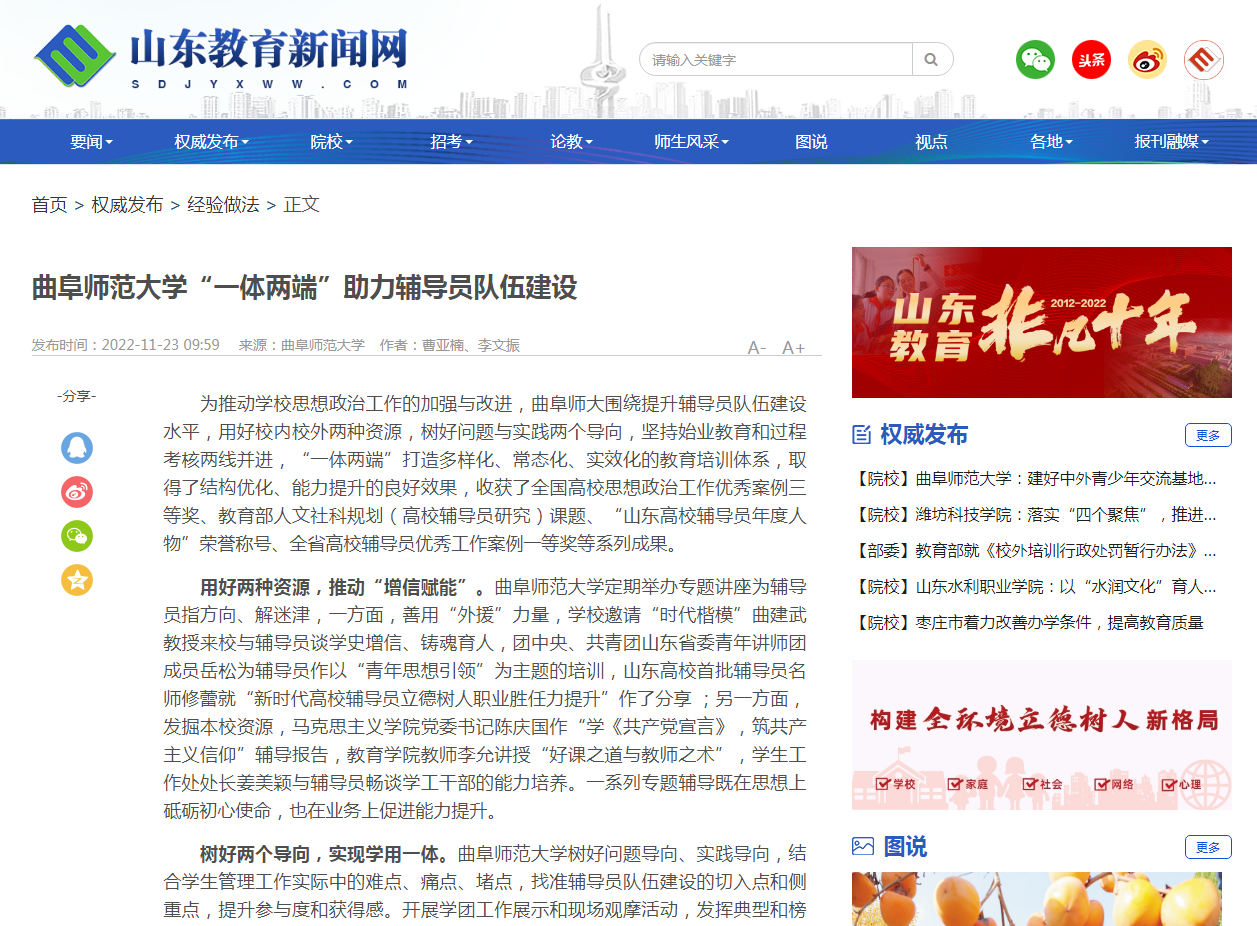Click 更多 button beside 权威发布 heading
The height and width of the screenshot is (926, 1257).
pos(1208,435)
